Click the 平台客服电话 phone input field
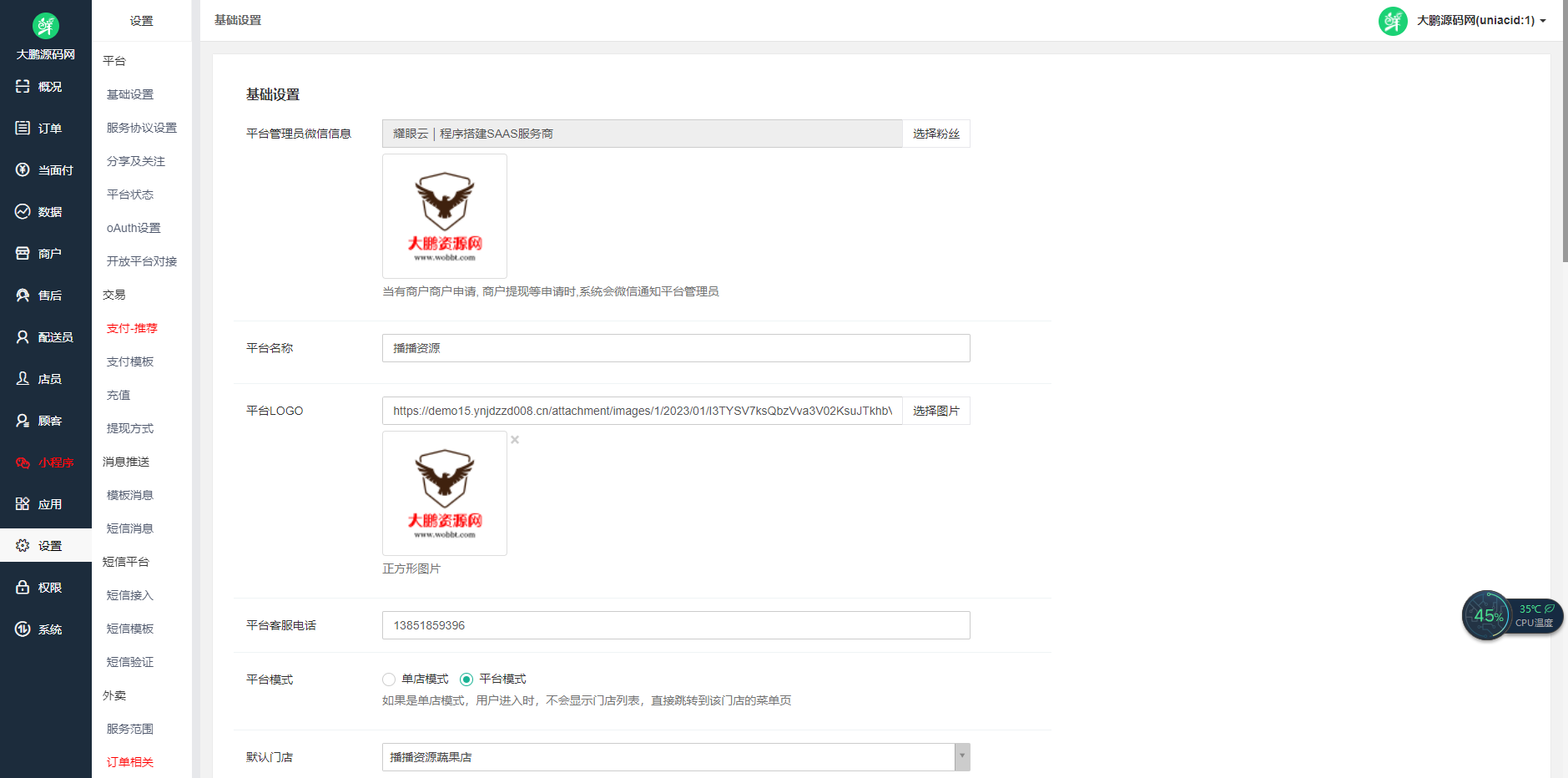Screen dimensions: 1568x778 675,624
